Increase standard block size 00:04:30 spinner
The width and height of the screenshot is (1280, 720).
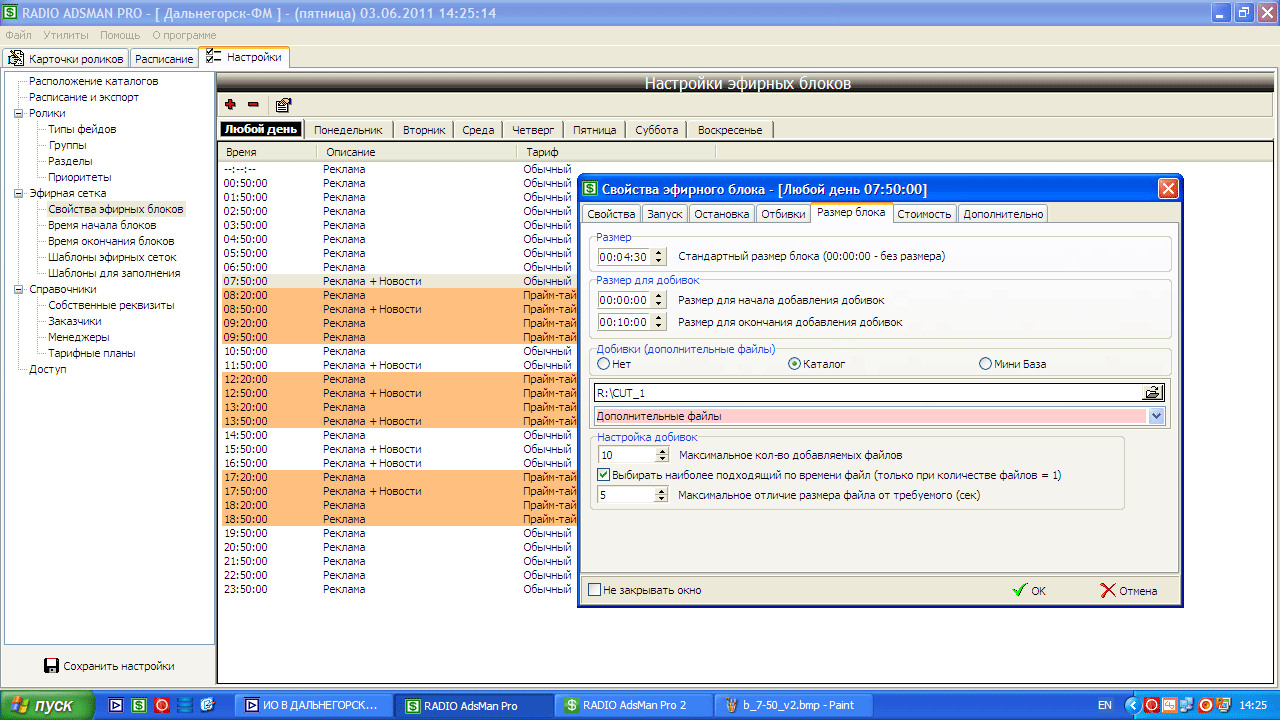(x=657, y=252)
